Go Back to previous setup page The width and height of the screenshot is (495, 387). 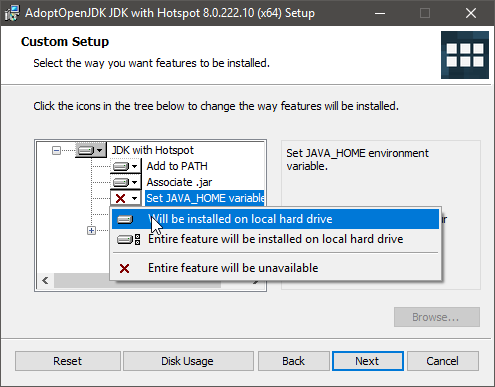294,361
